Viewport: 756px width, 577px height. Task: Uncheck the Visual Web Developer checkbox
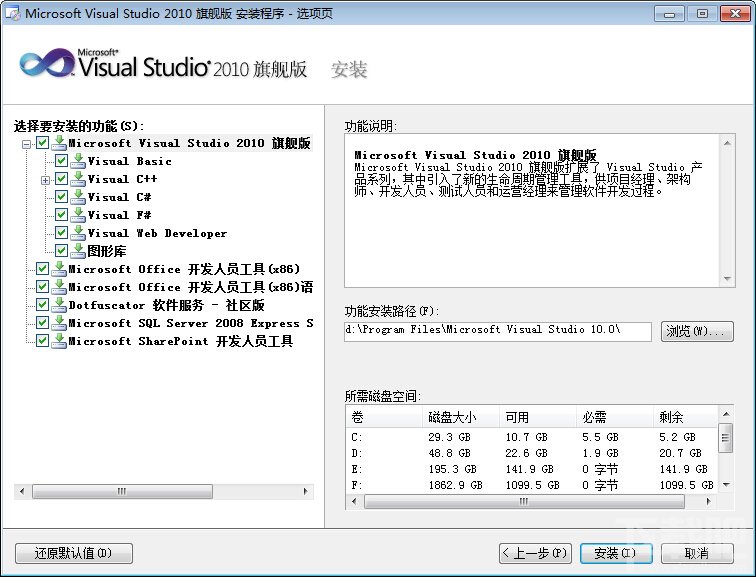pos(61,233)
